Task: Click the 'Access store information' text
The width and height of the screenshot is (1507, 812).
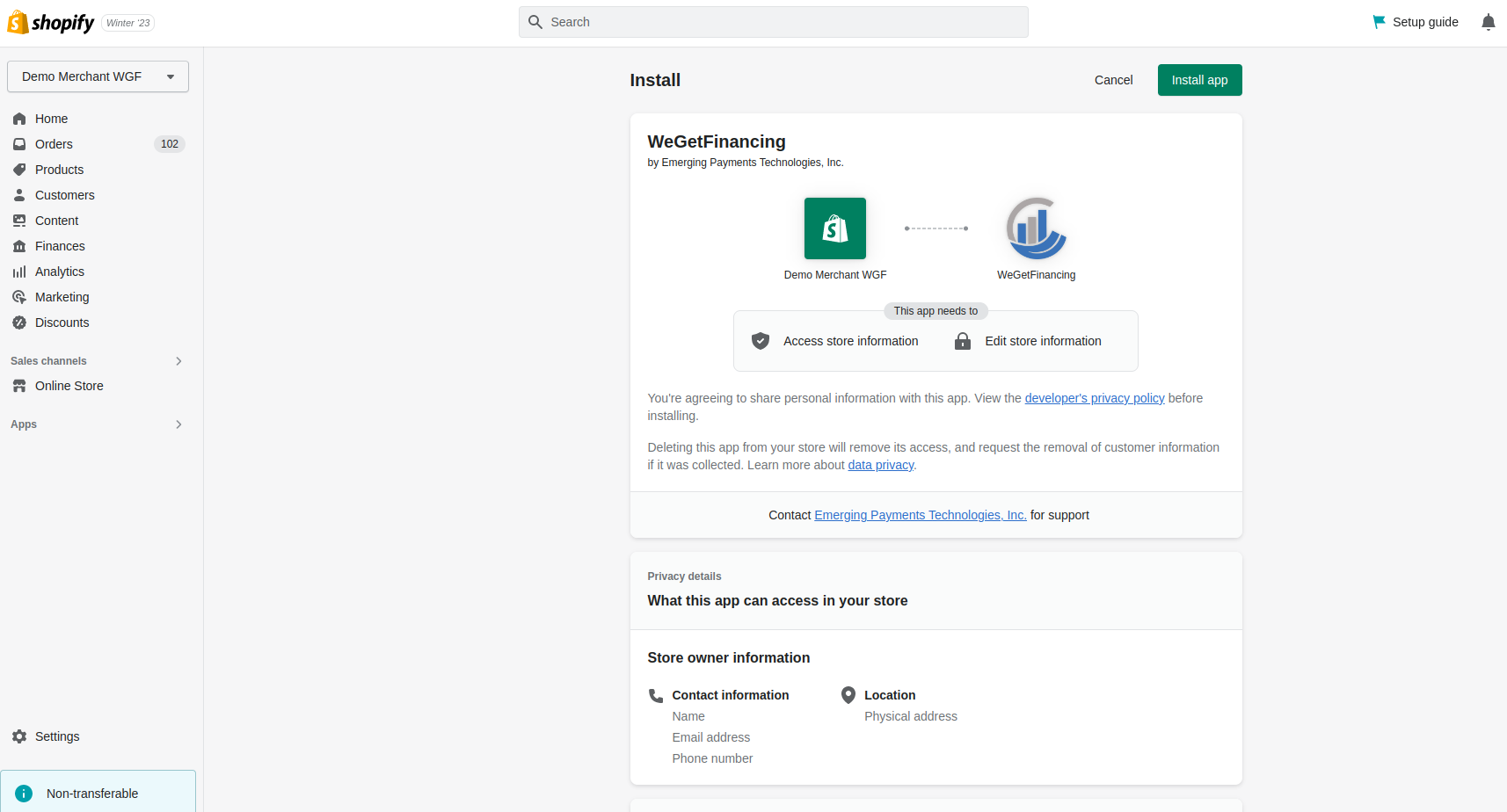Action: point(851,341)
